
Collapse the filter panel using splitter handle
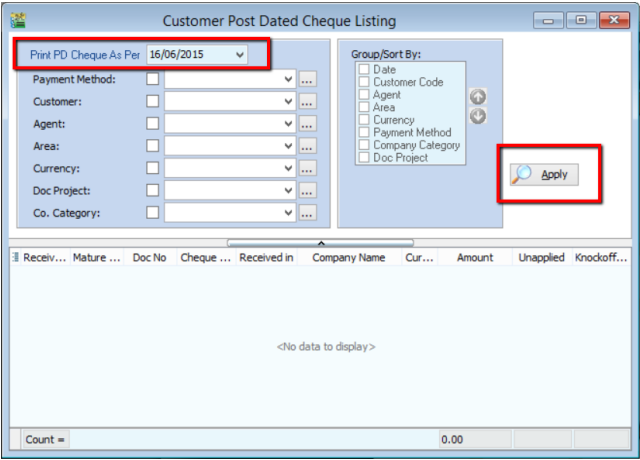point(320,241)
